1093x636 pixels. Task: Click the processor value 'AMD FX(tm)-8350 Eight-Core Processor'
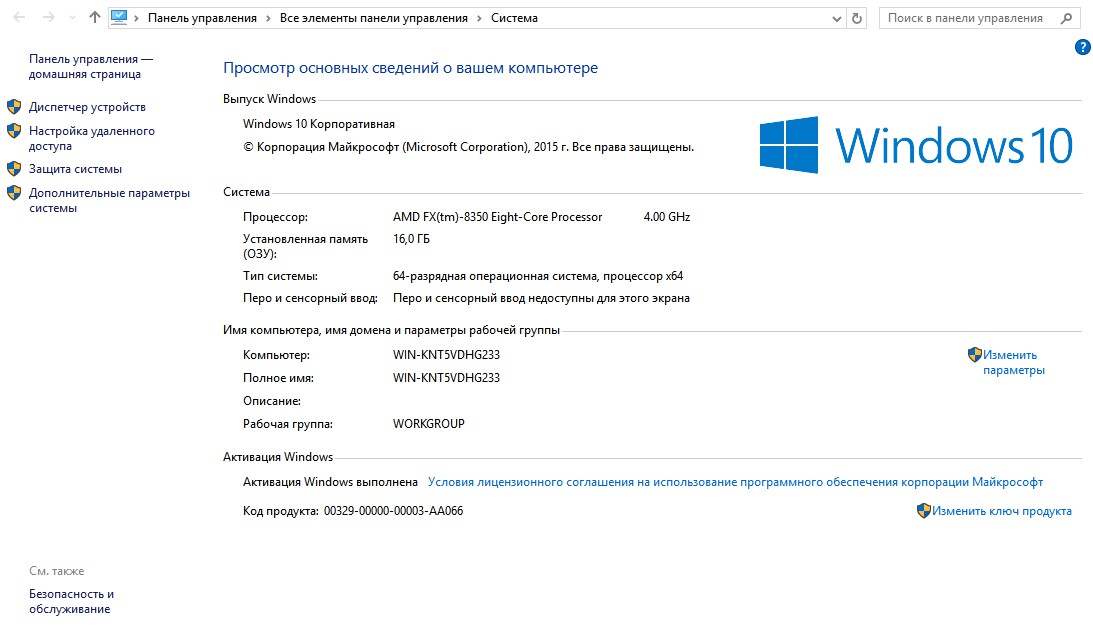497,217
